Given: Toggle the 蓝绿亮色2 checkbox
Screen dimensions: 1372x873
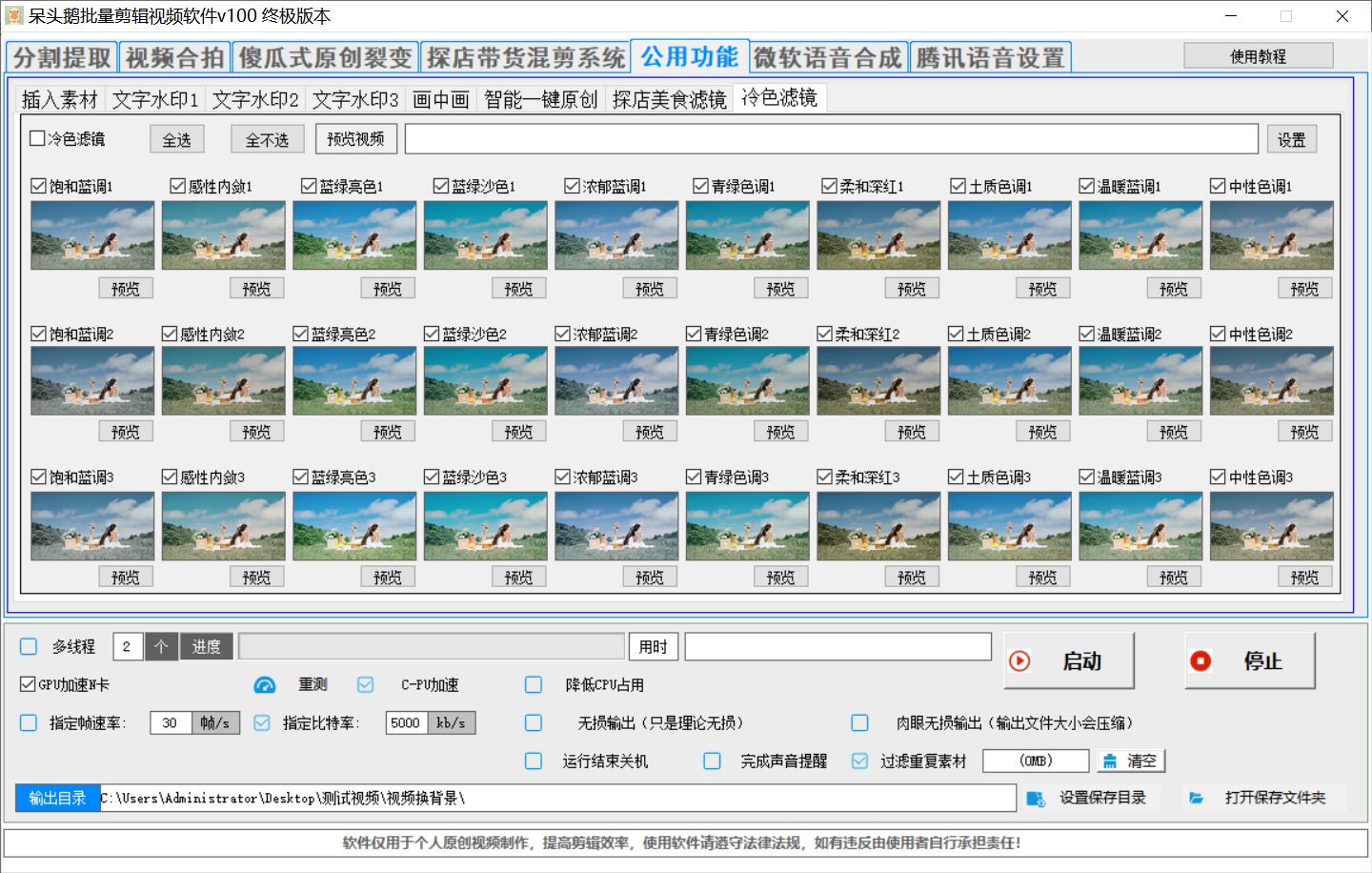Looking at the screenshot, I should (x=300, y=334).
